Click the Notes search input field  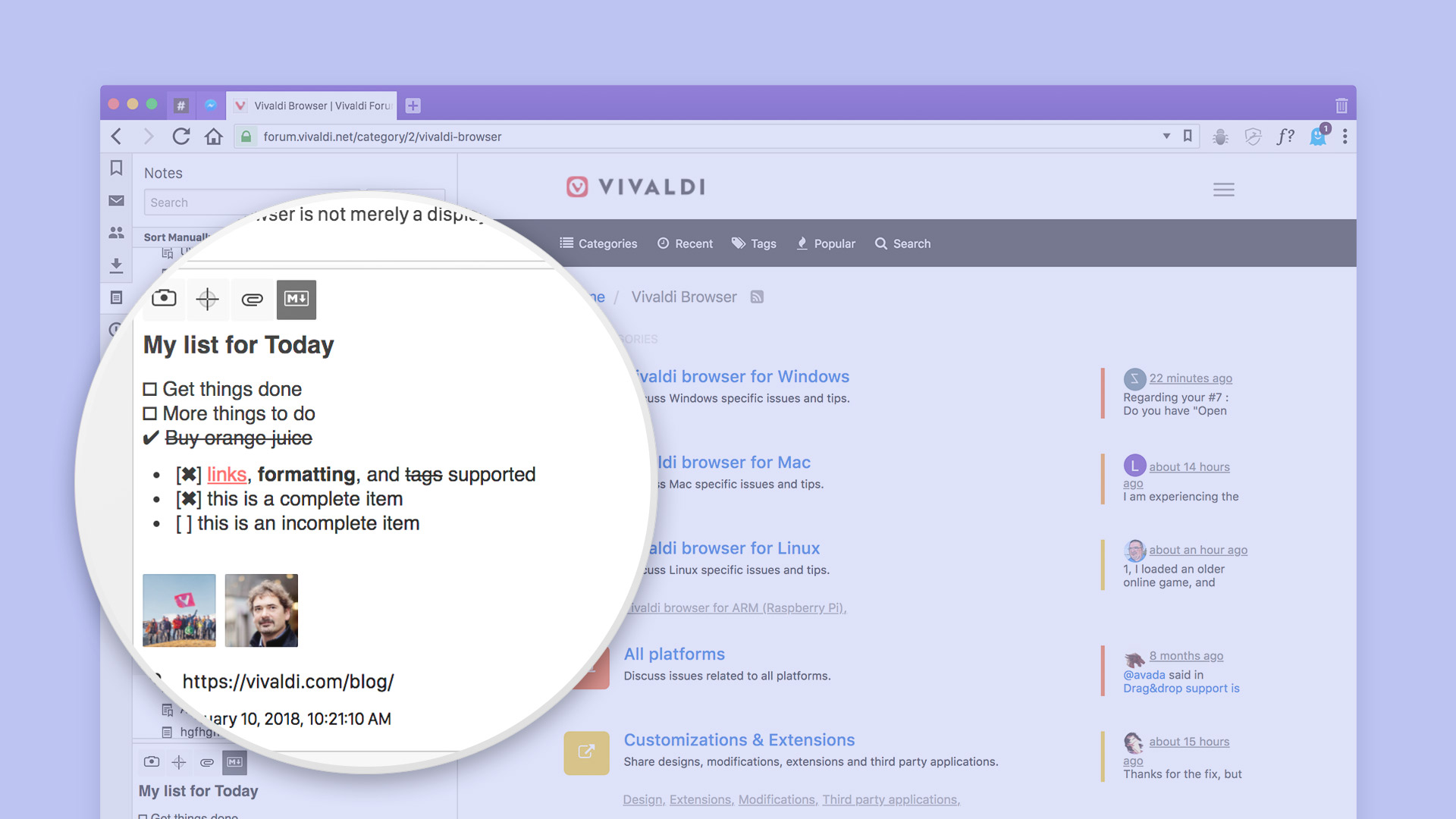coord(294,202)
